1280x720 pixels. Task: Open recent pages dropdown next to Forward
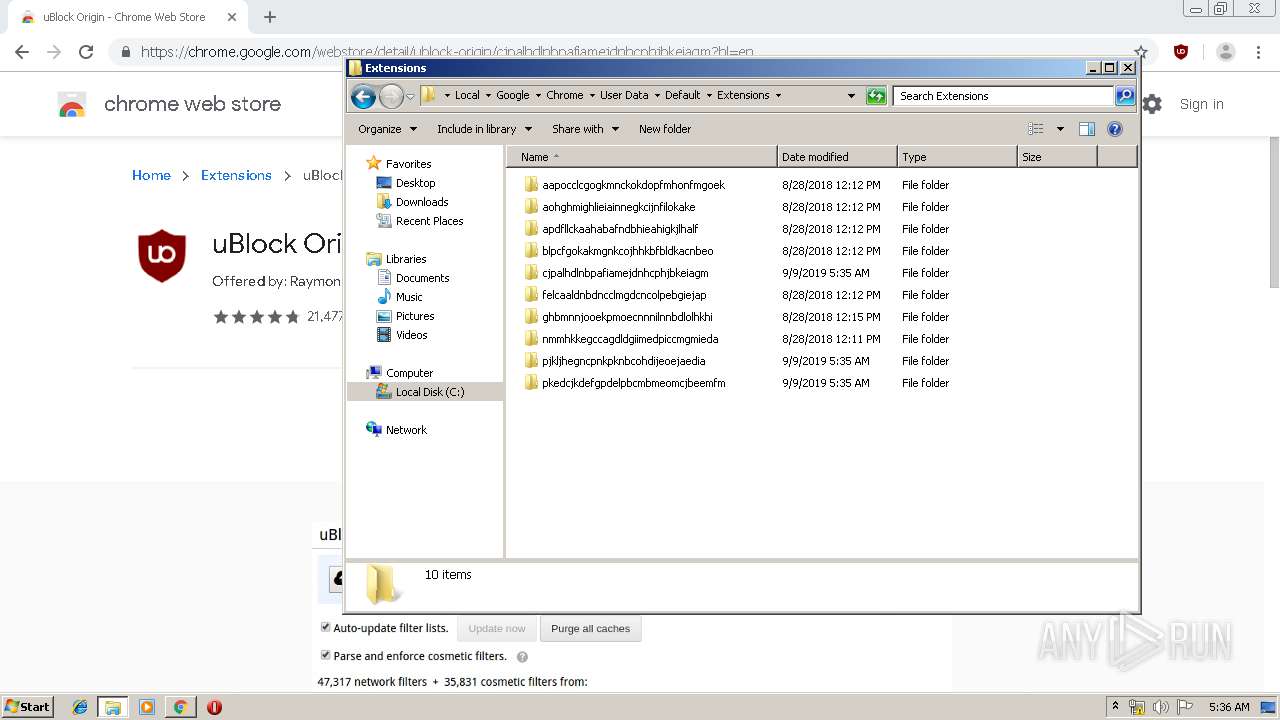click(x=410, y=97)
